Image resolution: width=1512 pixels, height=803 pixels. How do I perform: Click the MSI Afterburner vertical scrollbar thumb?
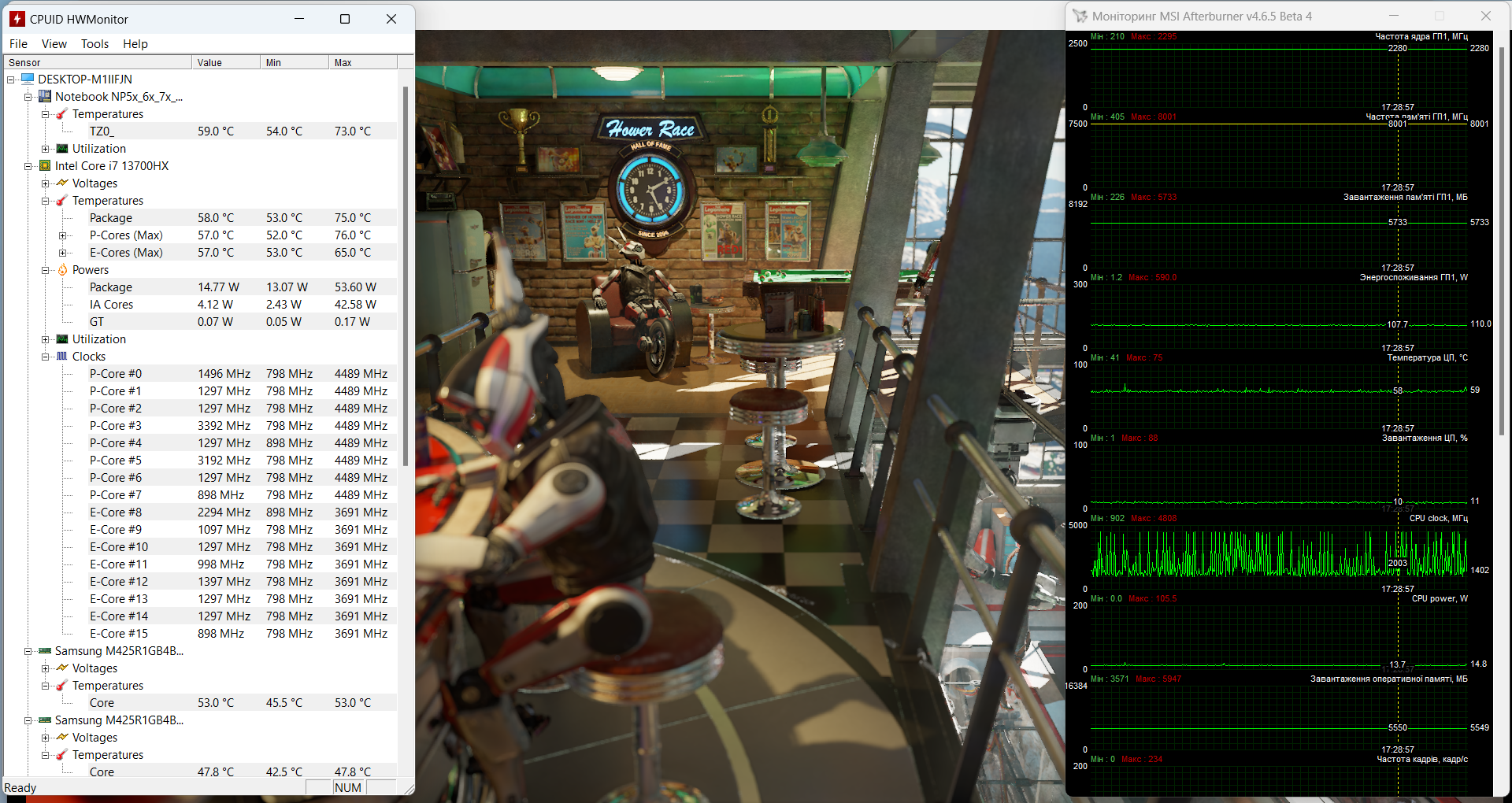point(1501,240)
